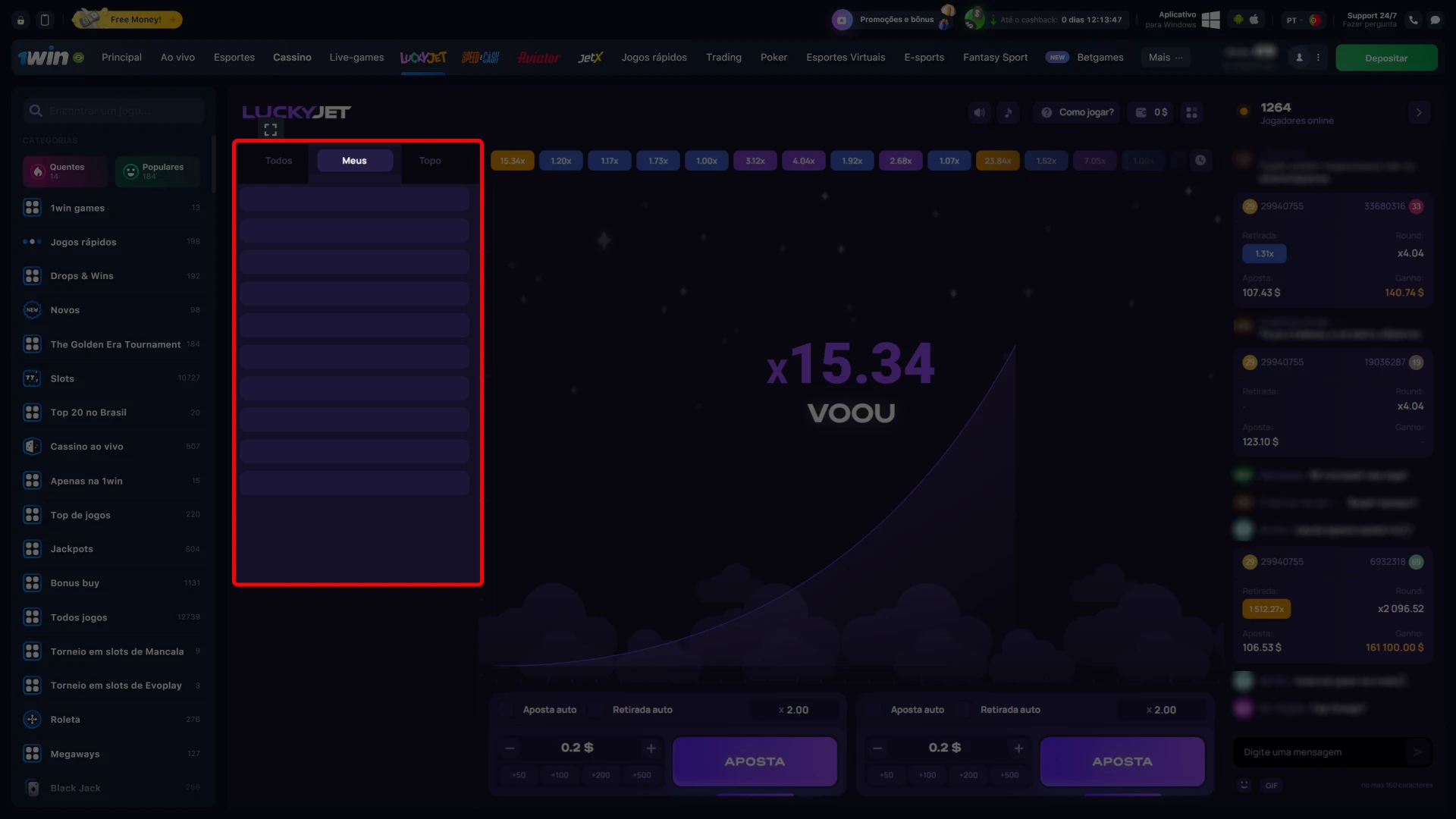Screen dimensions: 1456x819
Task: Select the Meus tab in game panel
Action: 354,160
